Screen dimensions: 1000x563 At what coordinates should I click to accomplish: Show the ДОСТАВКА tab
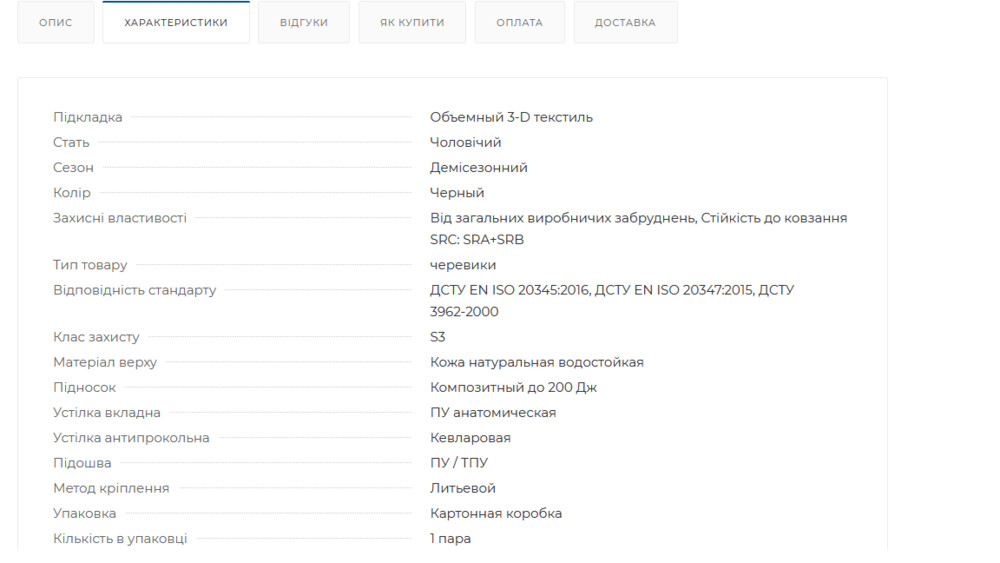pos(625,22)
